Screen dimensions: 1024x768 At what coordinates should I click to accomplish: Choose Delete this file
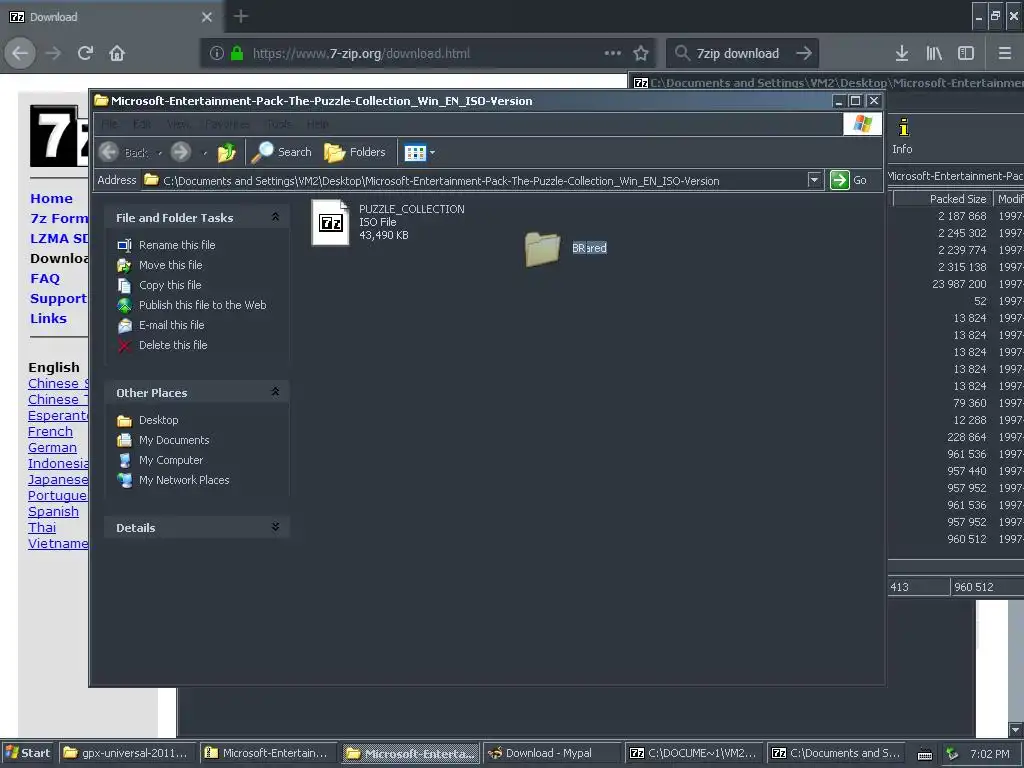173,345
